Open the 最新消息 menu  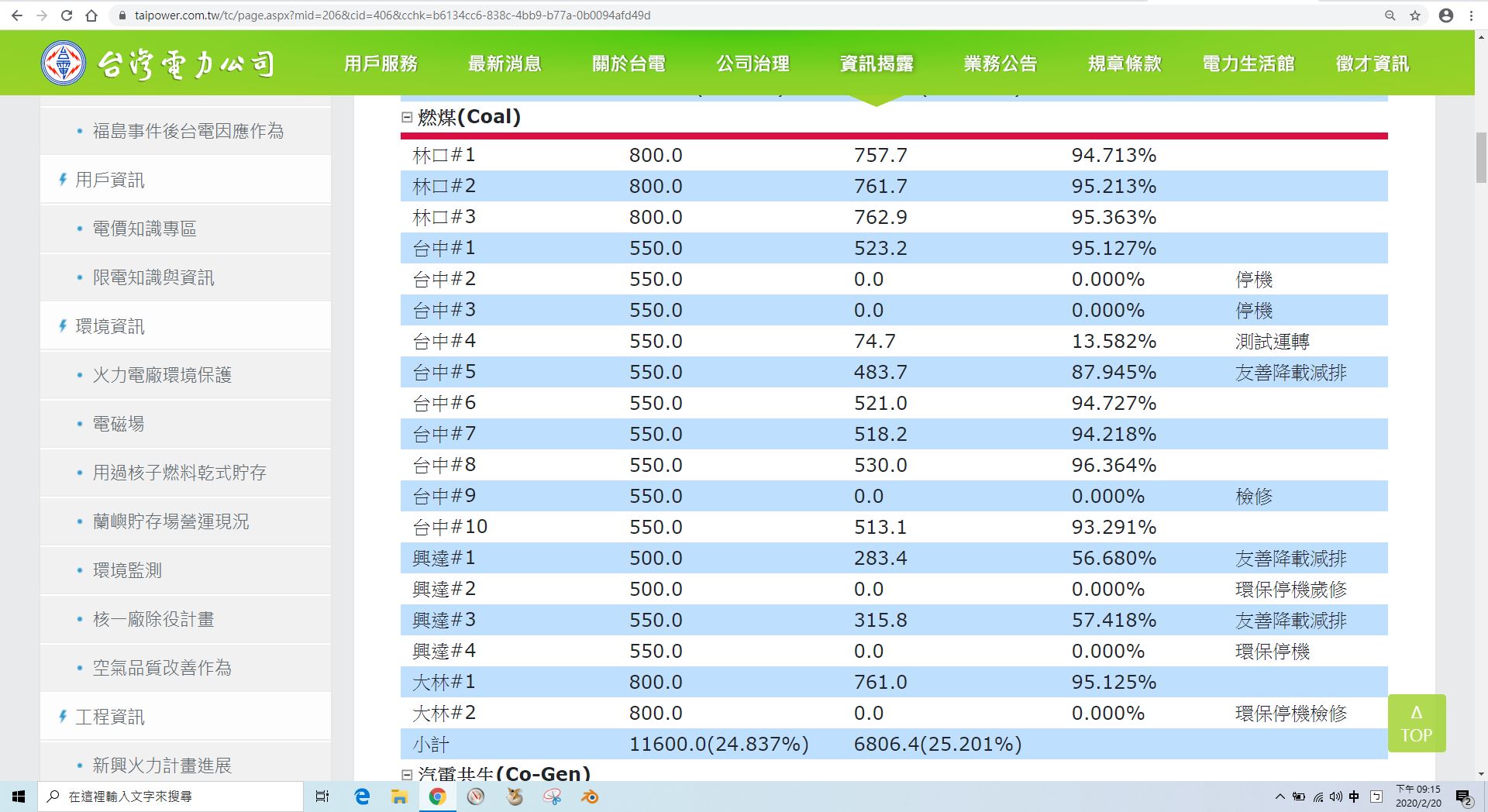point(505,64)
